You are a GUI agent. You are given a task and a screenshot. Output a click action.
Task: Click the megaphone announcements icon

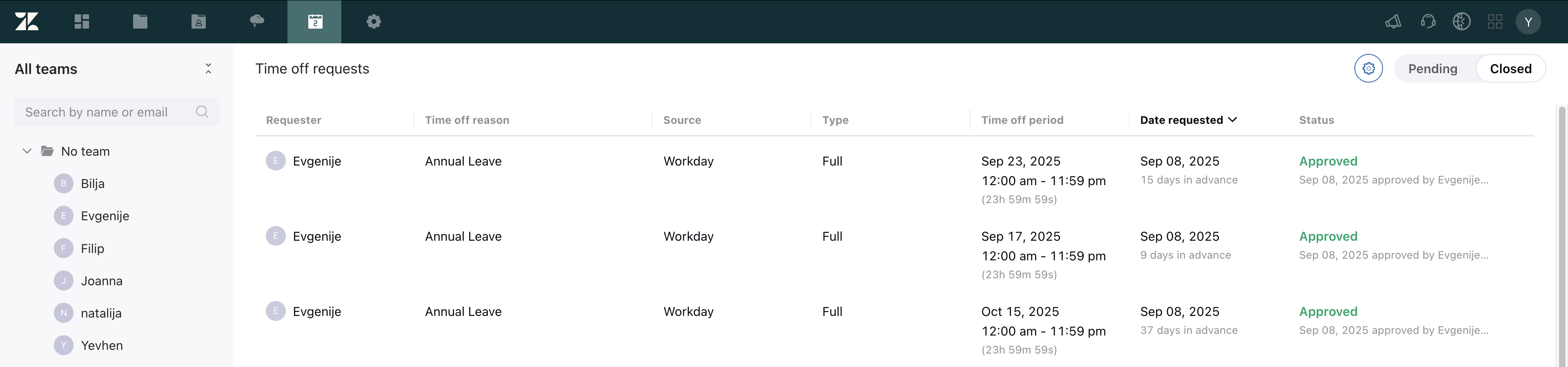(1393, 21)
